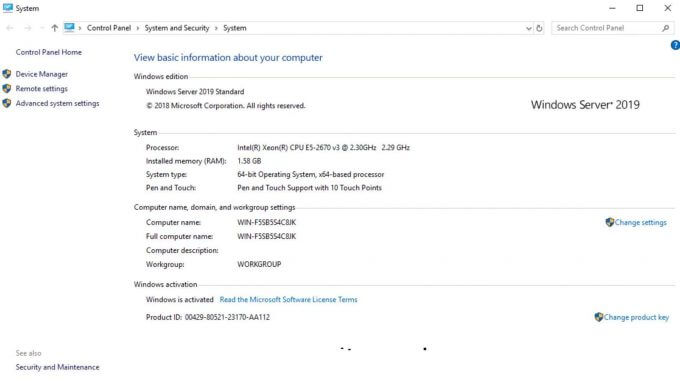Screen dimensions: 680x383
Task: Click the Windows Server 2019 logo text
Action: 585,105
